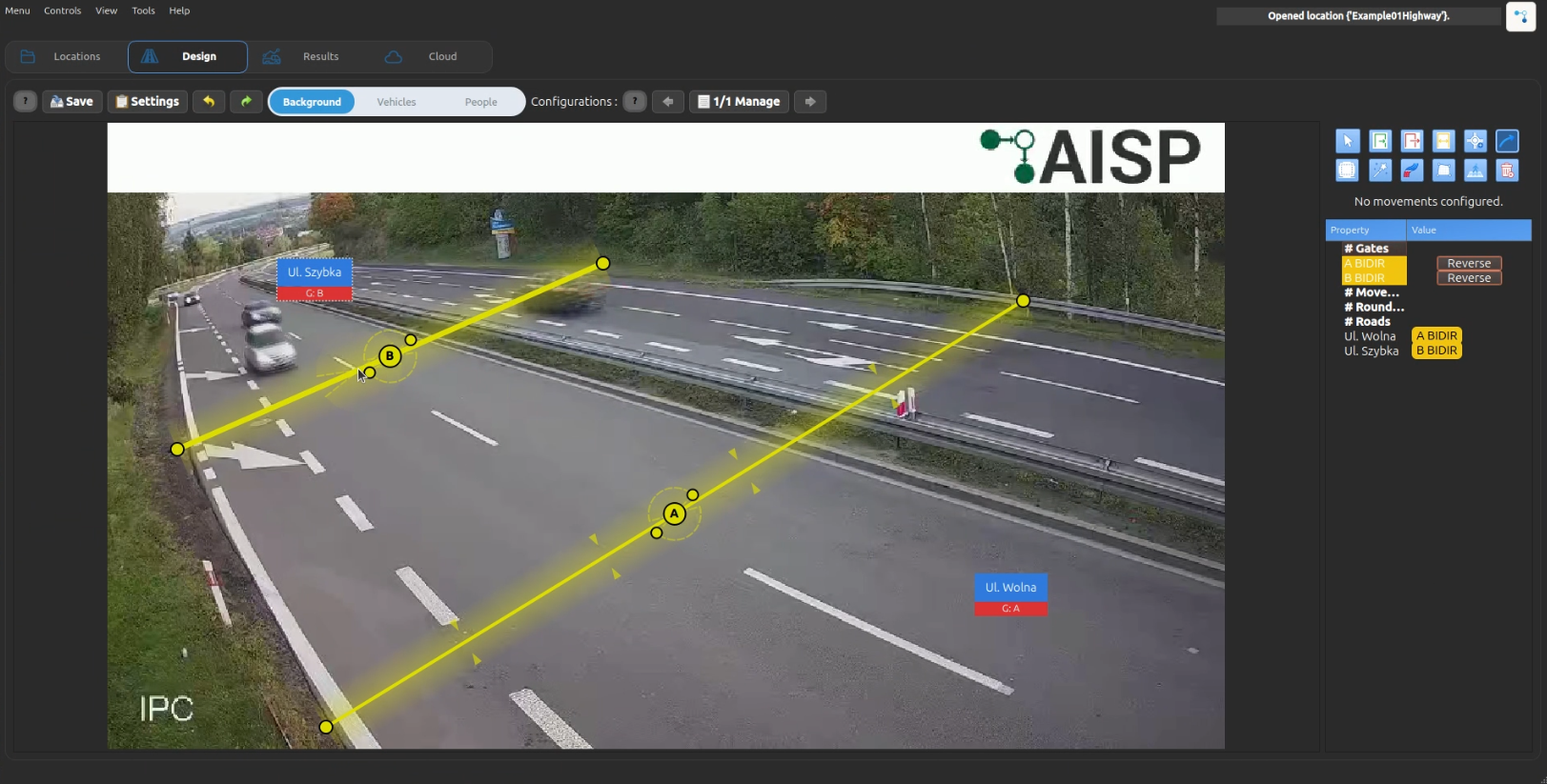Click the help icon next to Configurations

(635, 101)
